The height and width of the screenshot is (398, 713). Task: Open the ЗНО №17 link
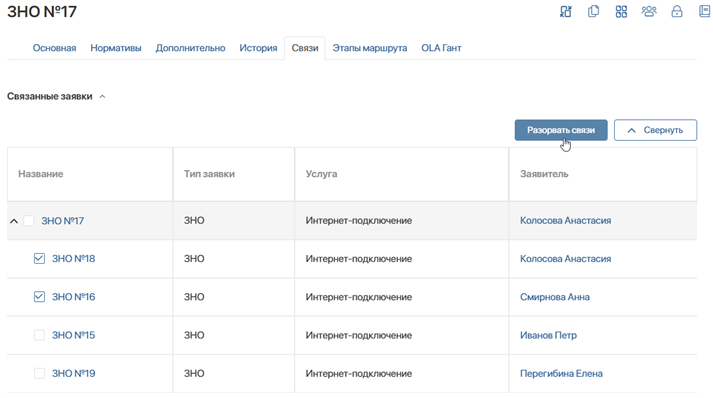pyautogui.click(x=63, y=221)
